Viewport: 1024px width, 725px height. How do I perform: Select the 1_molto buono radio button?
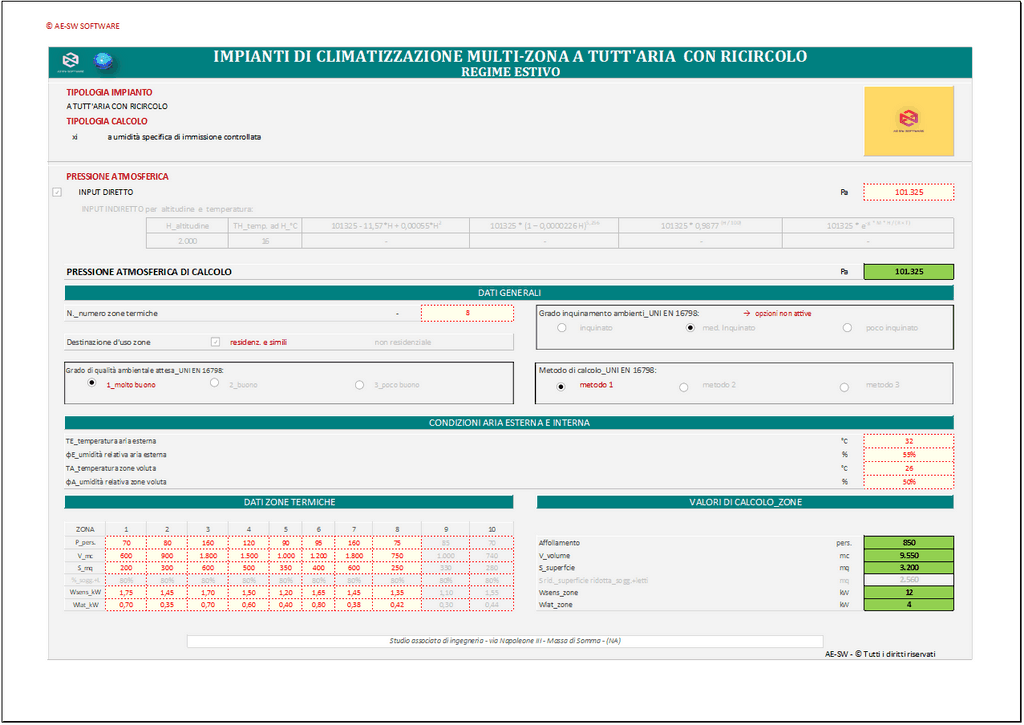pyautogui.click(x=93, y=383)
